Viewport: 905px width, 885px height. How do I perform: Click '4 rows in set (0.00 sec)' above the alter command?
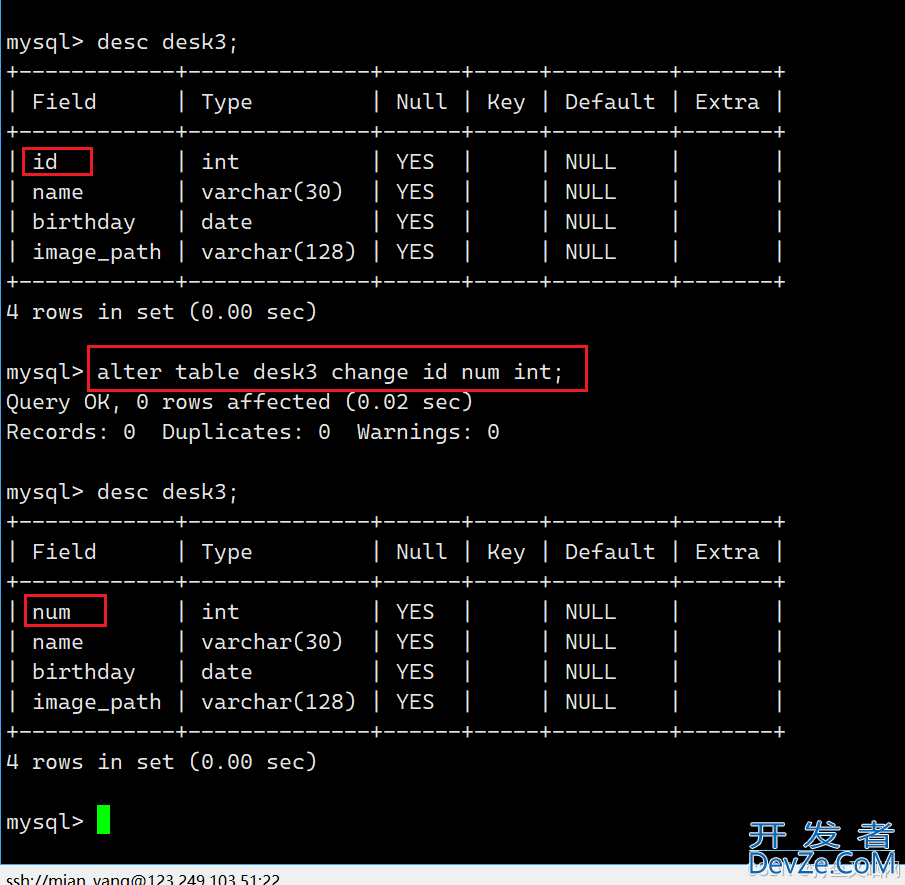click(x=161, y=312)
